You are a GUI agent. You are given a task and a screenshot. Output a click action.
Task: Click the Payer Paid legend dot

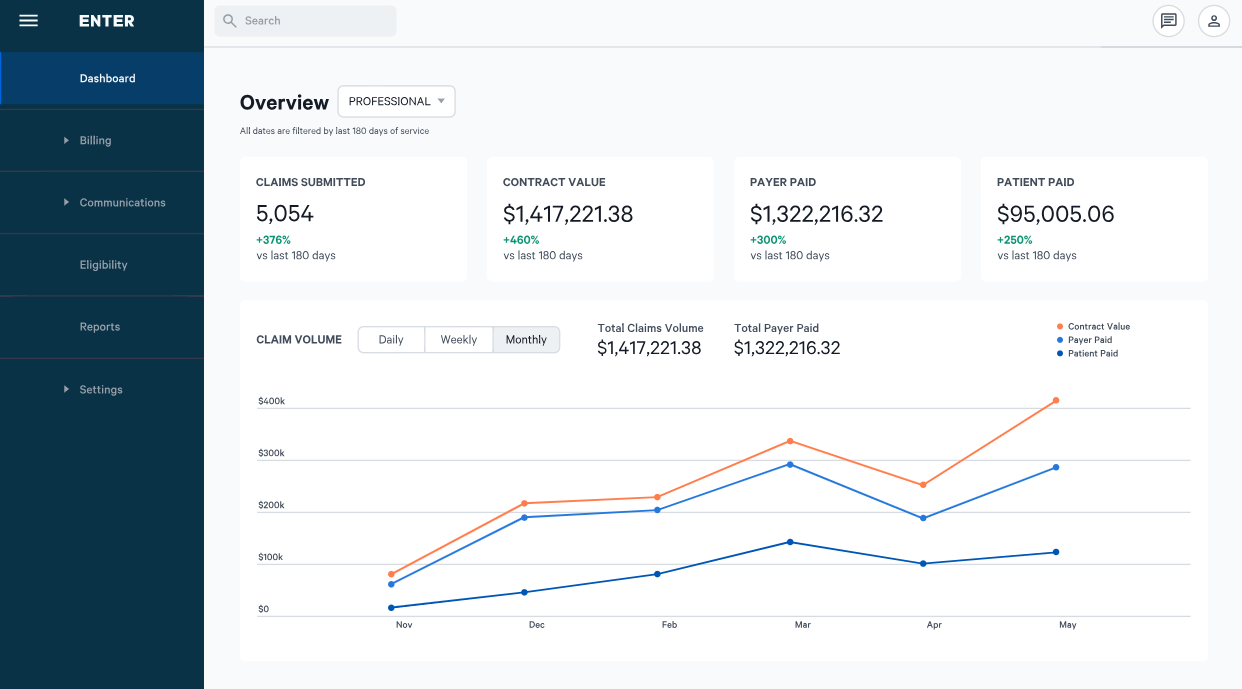click(x=1060, y=340)
